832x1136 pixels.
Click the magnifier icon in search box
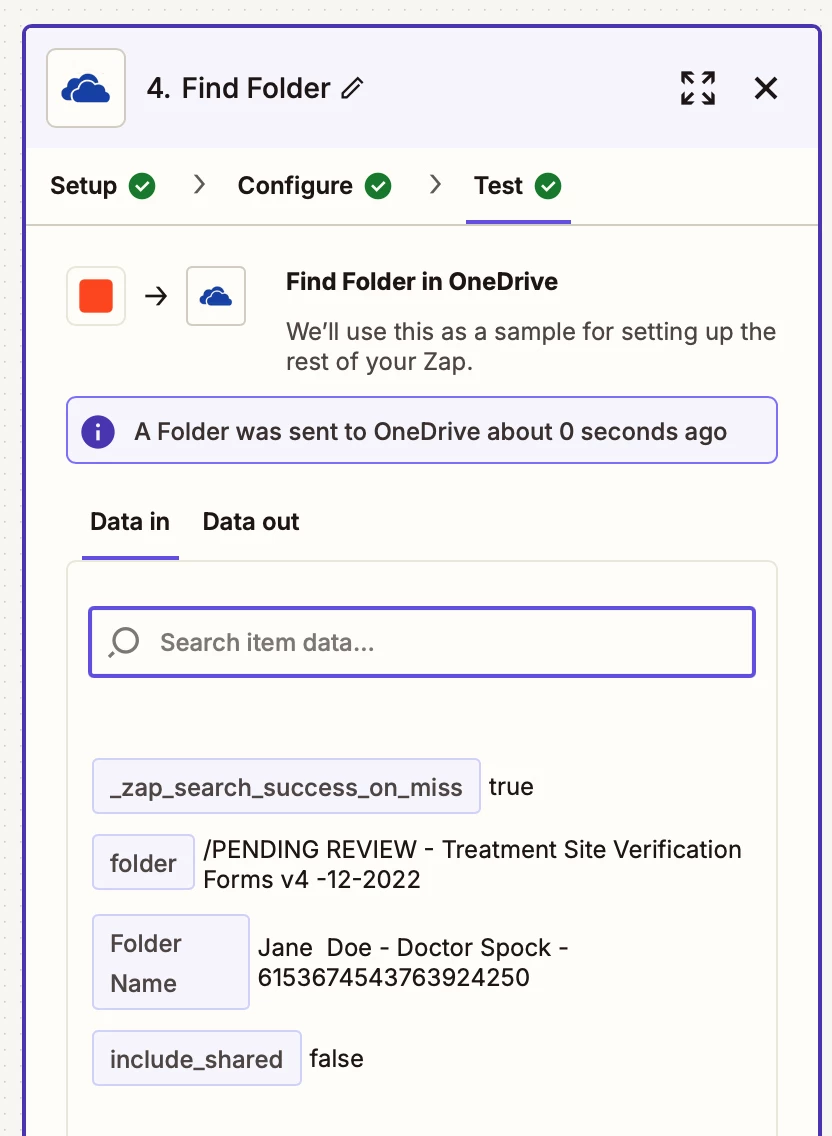click(124, 643)
